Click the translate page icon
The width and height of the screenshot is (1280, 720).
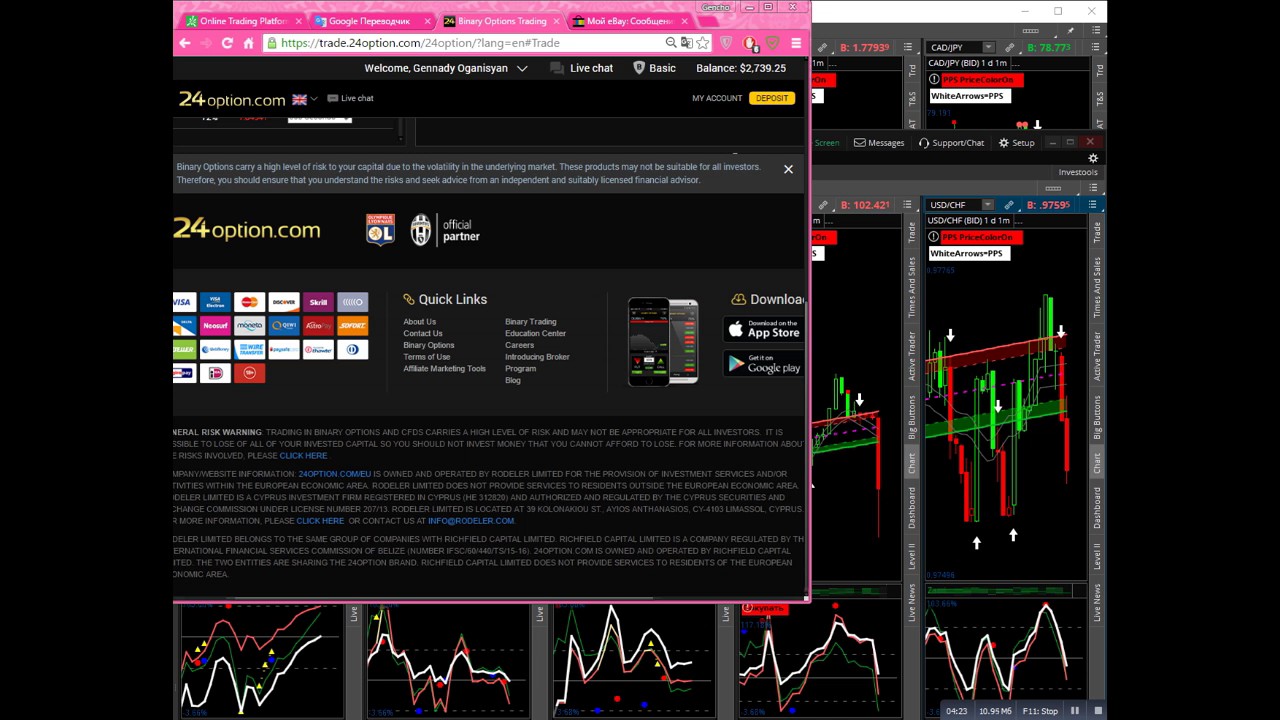686,43
